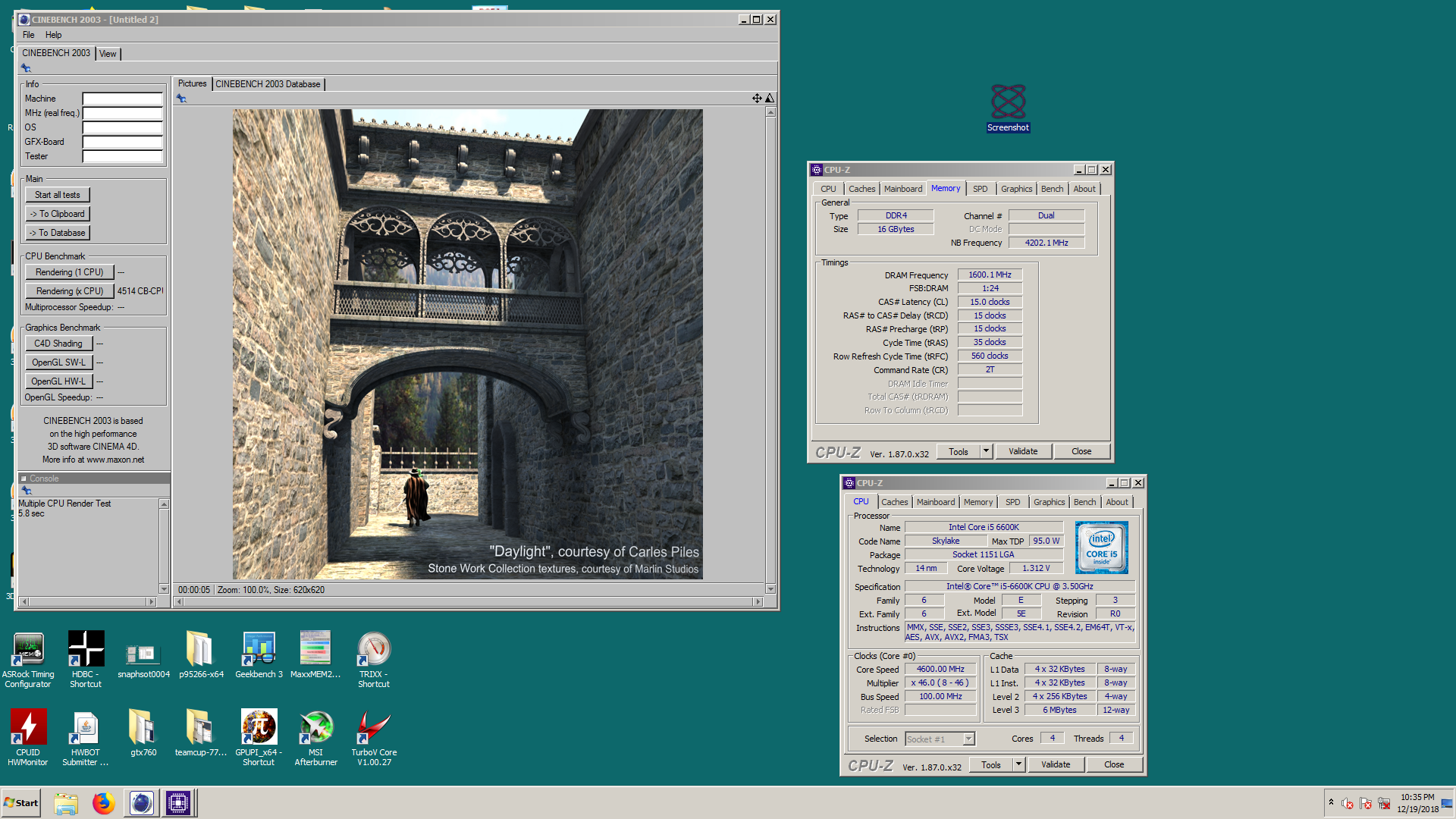The image size is (1456, 819).
Task: Click pin icon in Console panel
Action: point(27,490)
